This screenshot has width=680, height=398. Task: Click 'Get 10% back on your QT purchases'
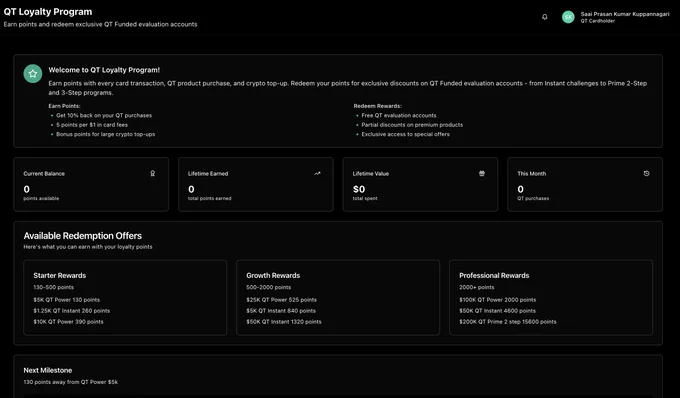click(104, 115)
